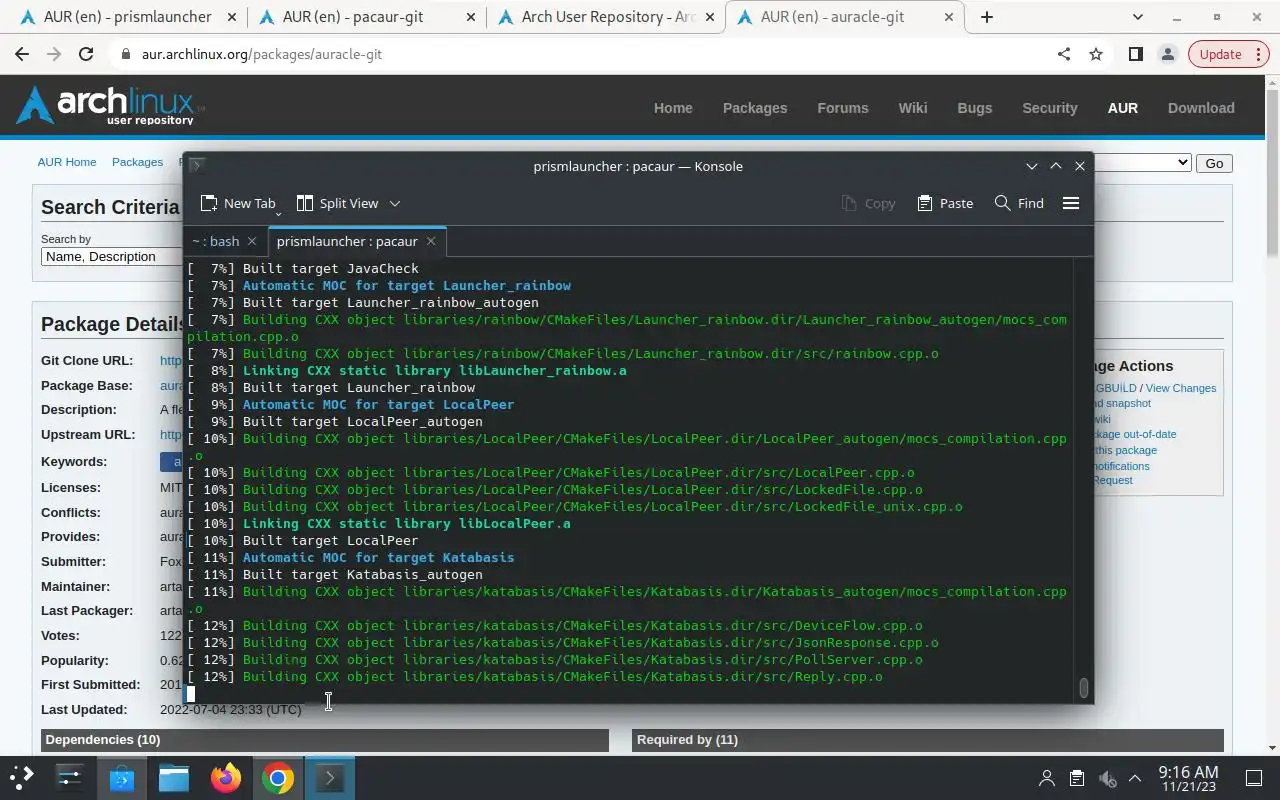1280x800 pixels.
Task: Open the KDE application launcher
Action: click(x=21, y=777)
